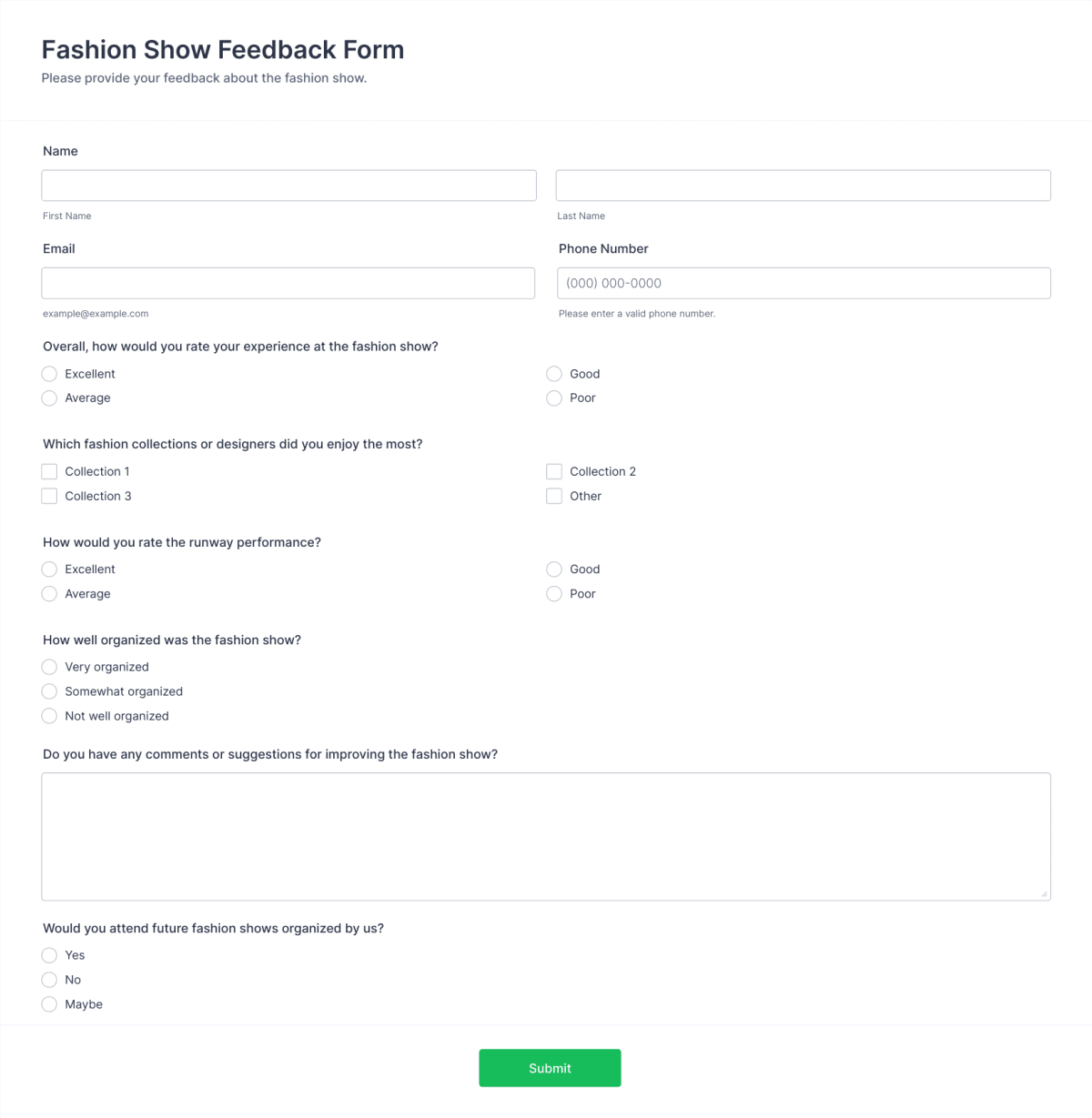Check the Collection 2 checkbox

tap(554, 471)
